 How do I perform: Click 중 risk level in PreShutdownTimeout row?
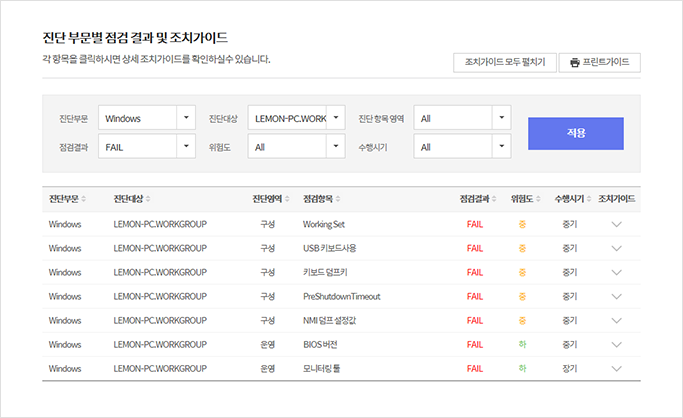(x=522, y=297)
